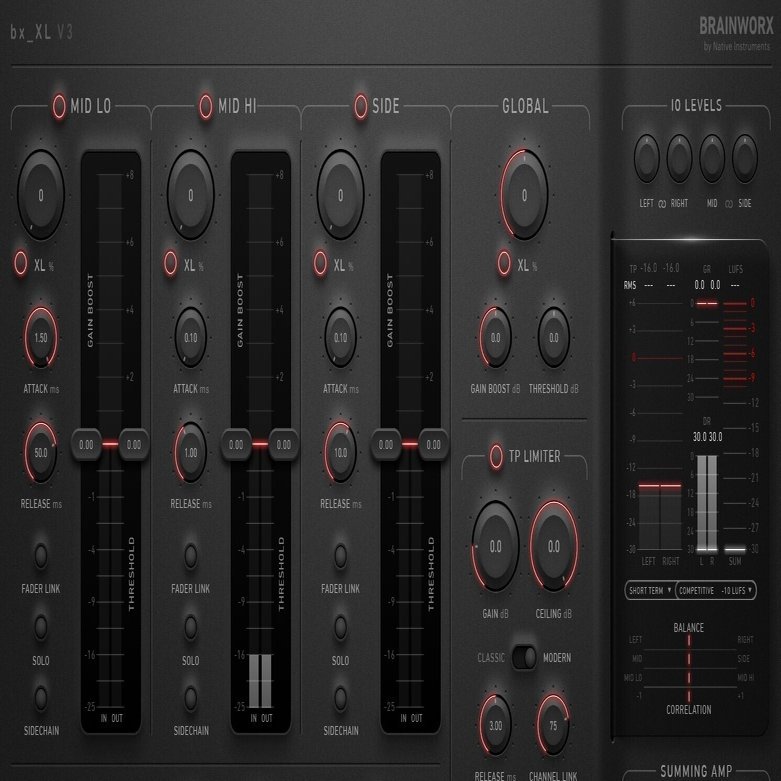Toggle the GLOBAL XL % button

(x=504, y=263)
